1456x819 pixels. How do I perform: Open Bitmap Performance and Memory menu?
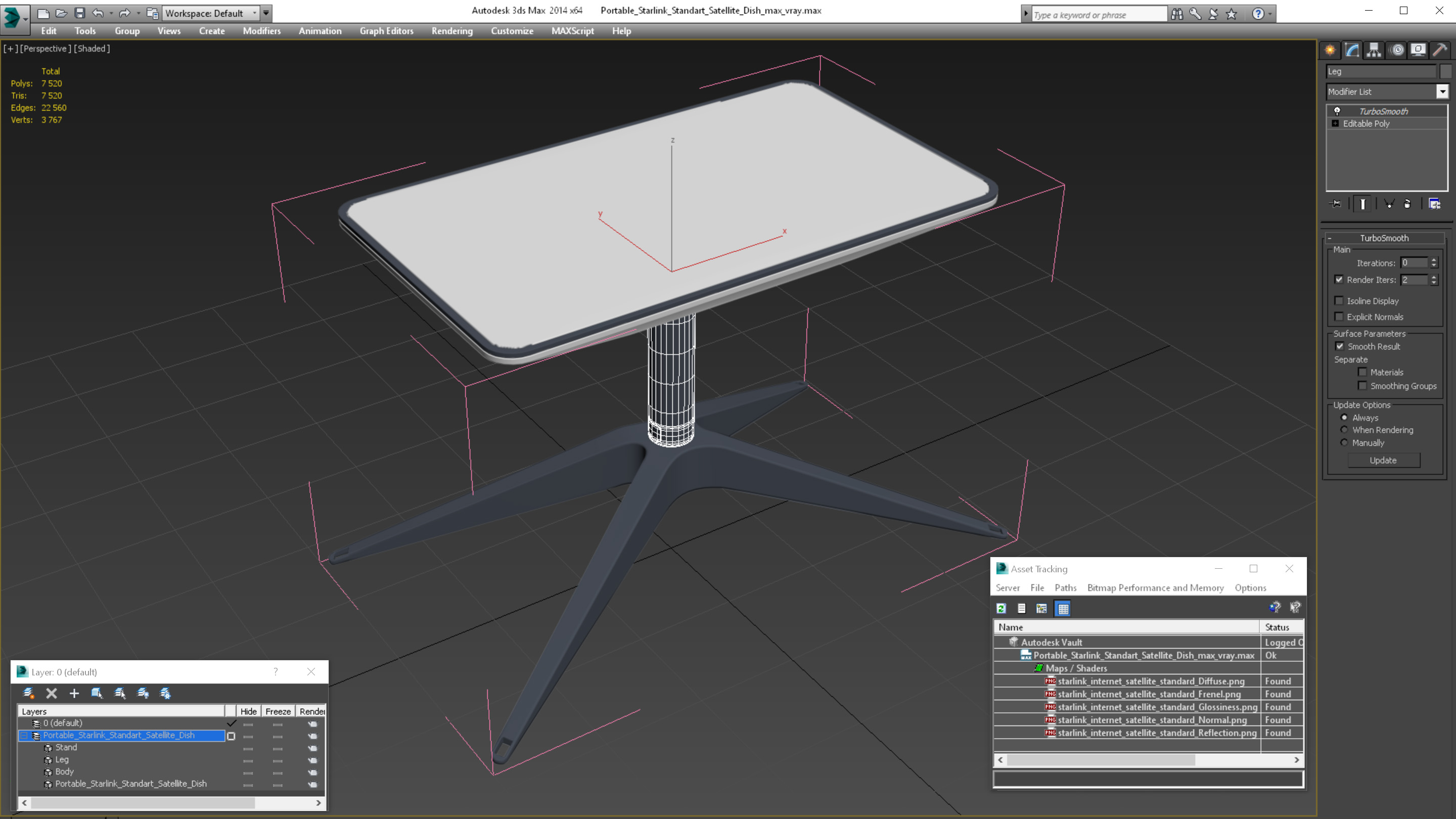[x=1155, y=588]
